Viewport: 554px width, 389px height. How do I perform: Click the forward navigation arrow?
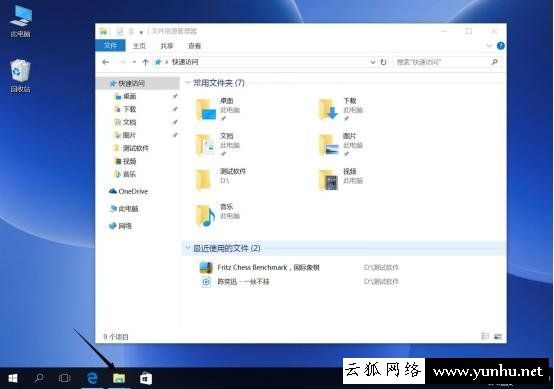click(122, 62)
